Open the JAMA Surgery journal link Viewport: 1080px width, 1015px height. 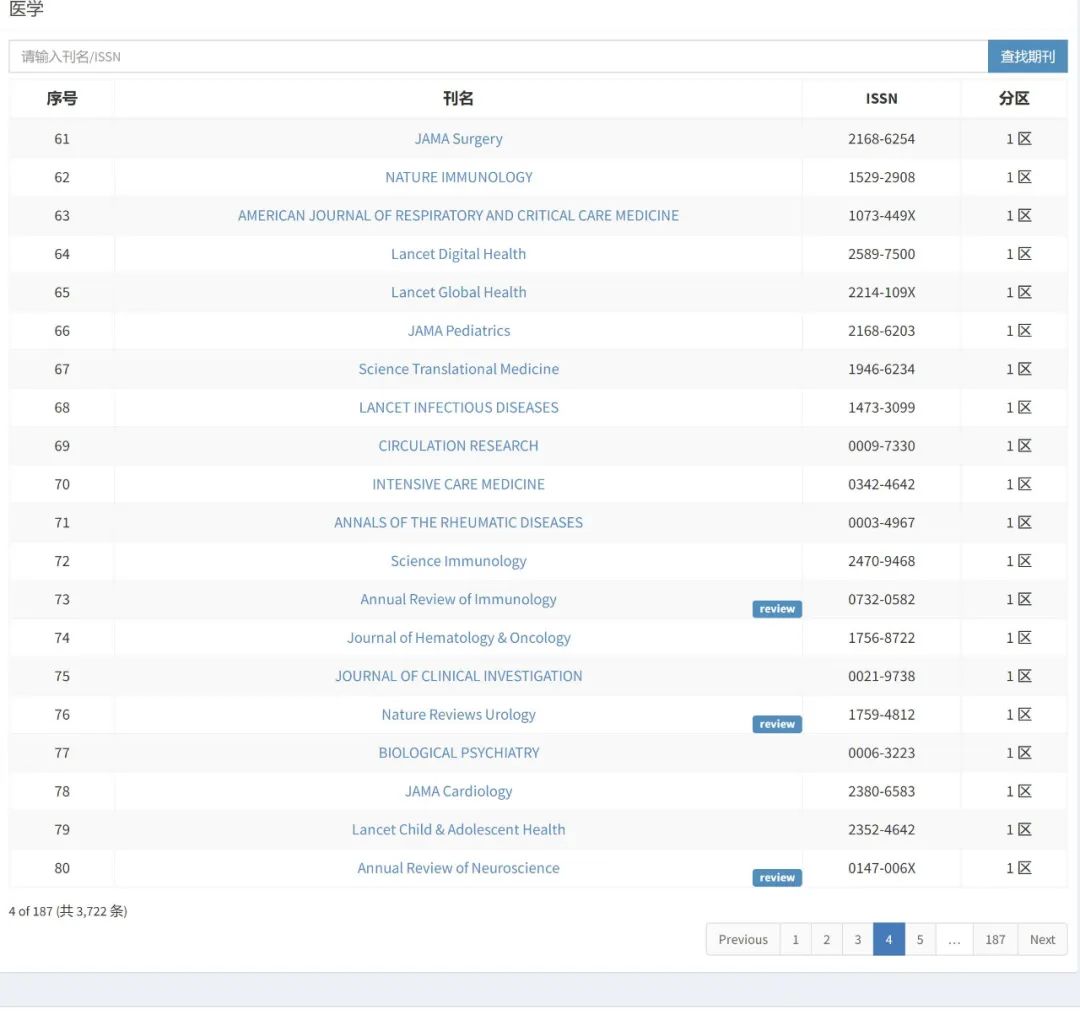tap(458, 139)
